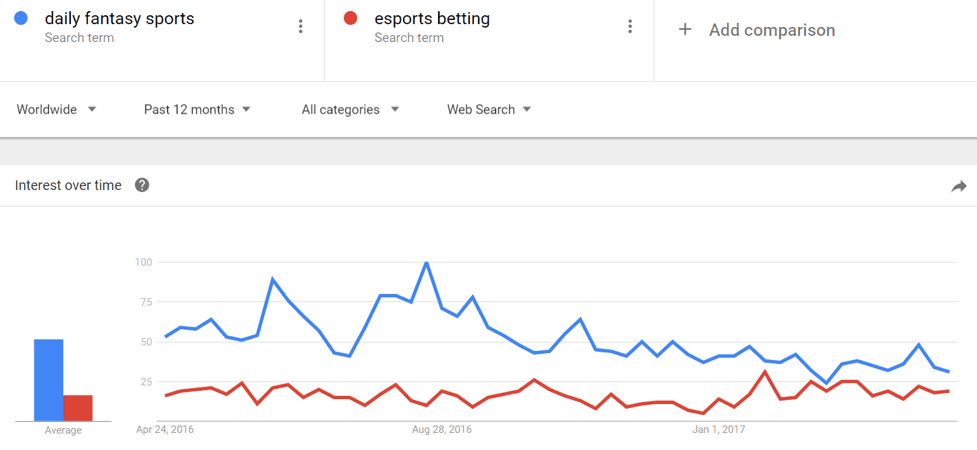
Task: Click the Interest over time heading
Action: pyautogui.click(x=68, y=185)
